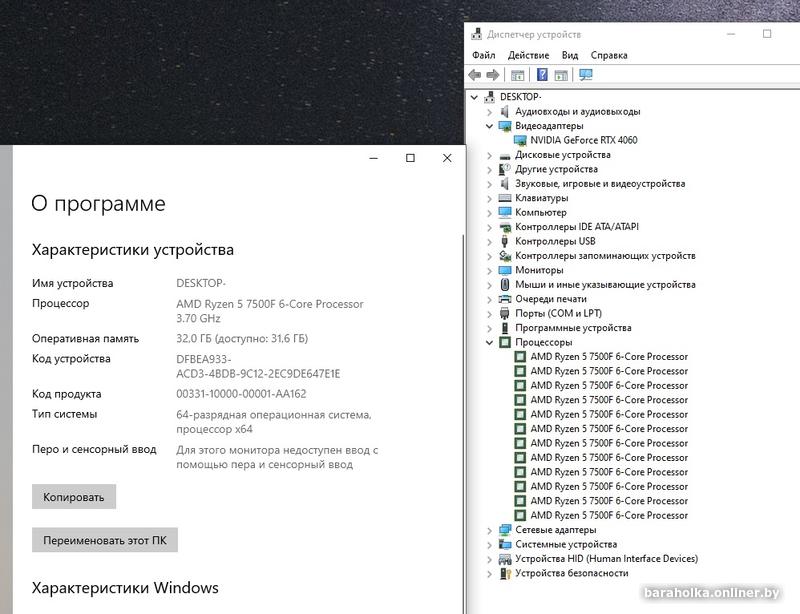Click the Перо и сенсорный ввод label
This screenshot has width=800, height=614.
[x=94, y=450]
